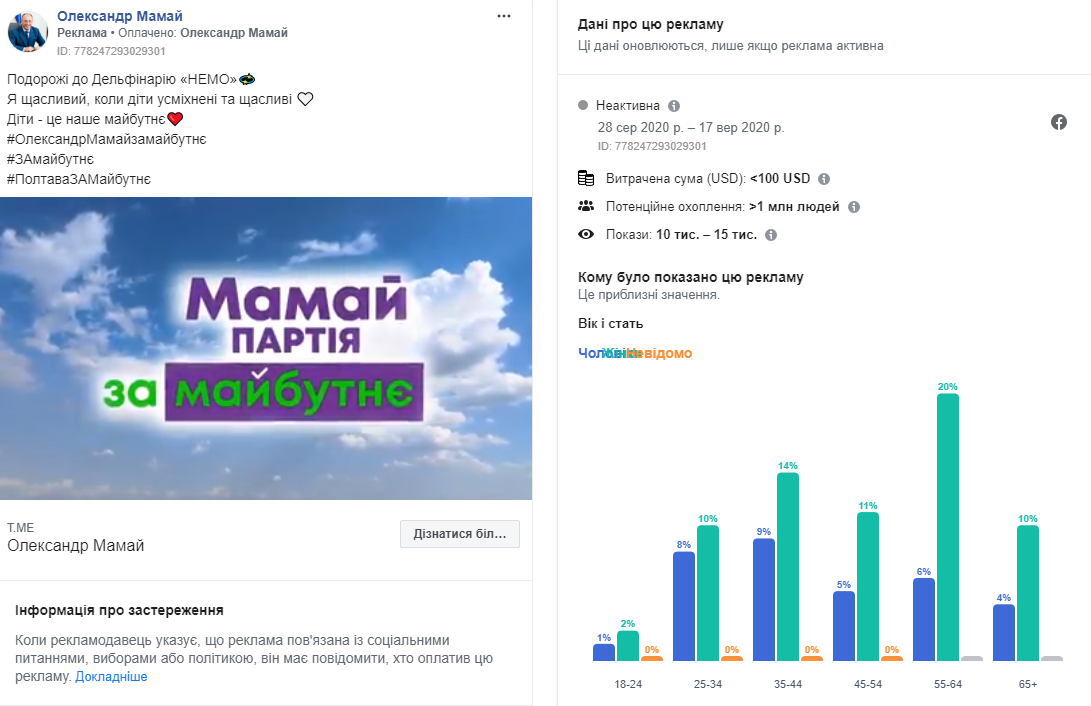Screen dimensions: 1091x706
Task: Open the Олександр Мамай page name link
Action: click(120, 16)
